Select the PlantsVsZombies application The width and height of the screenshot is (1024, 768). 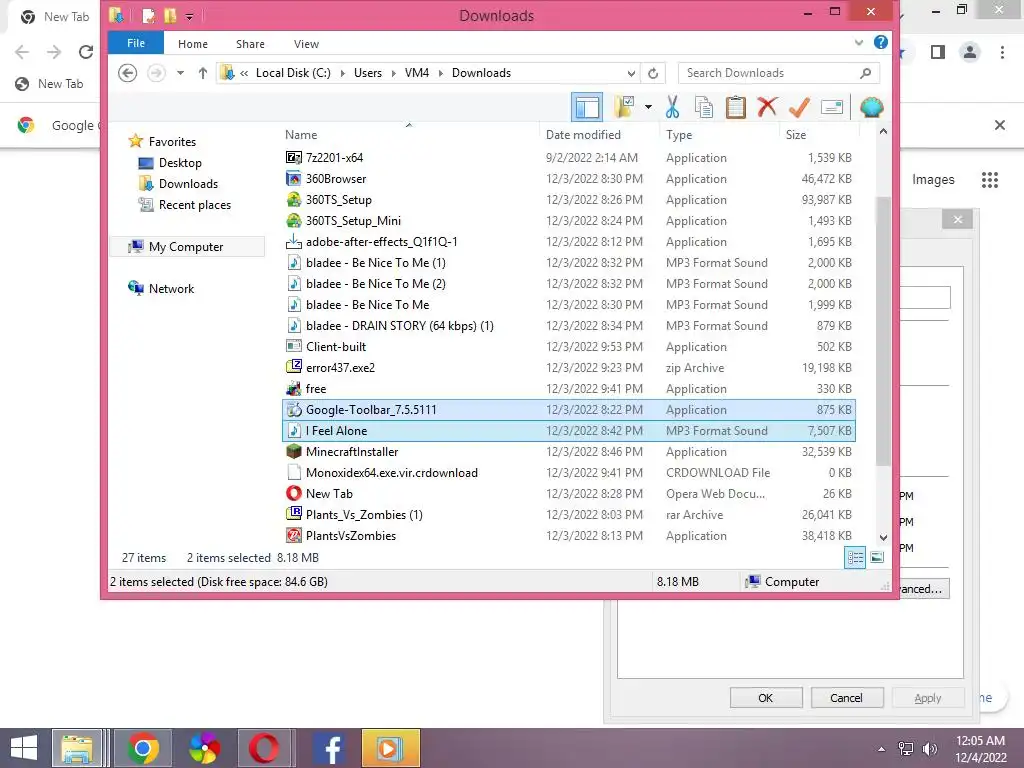pos(568,536)
